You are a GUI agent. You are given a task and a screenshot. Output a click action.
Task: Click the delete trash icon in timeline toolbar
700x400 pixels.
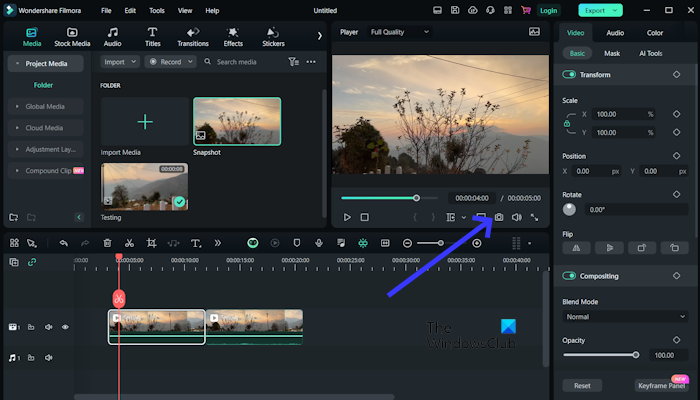tap(107, 243)
